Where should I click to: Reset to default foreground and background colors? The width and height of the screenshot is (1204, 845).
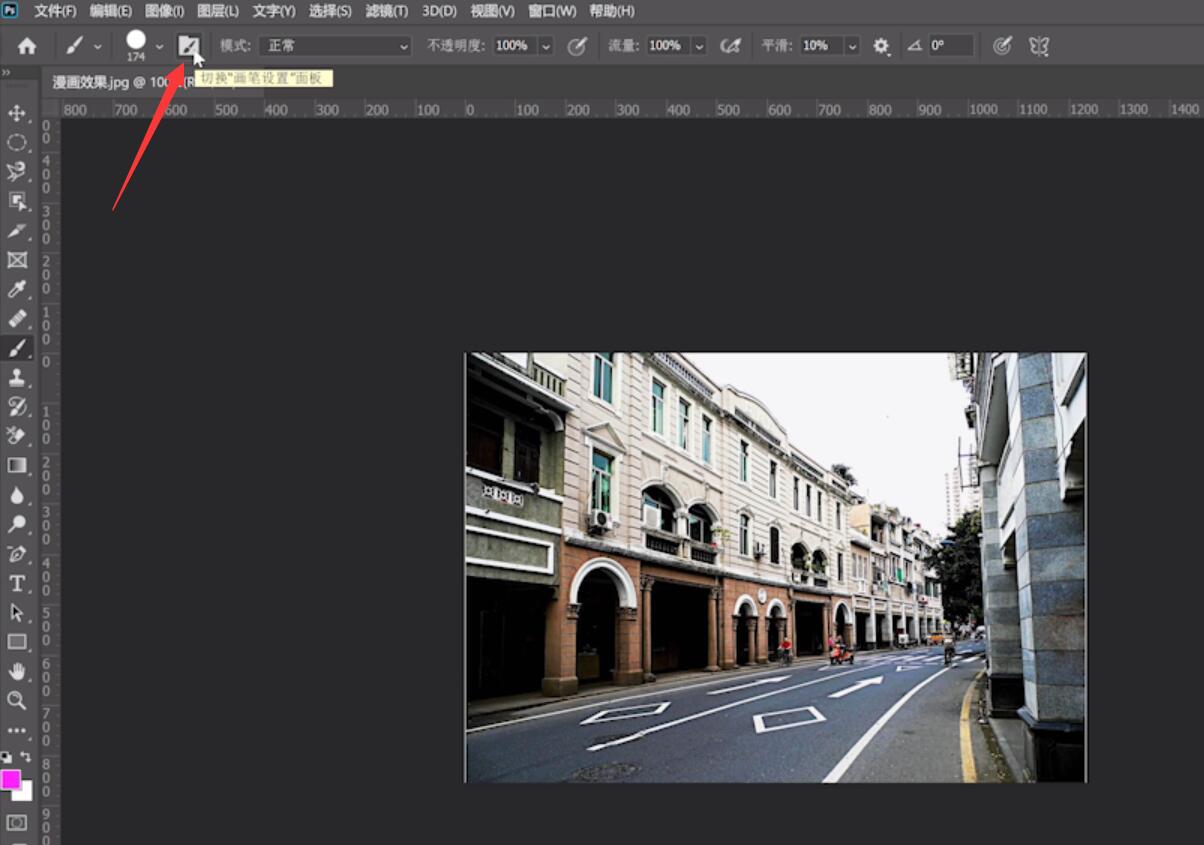(7, 757)
